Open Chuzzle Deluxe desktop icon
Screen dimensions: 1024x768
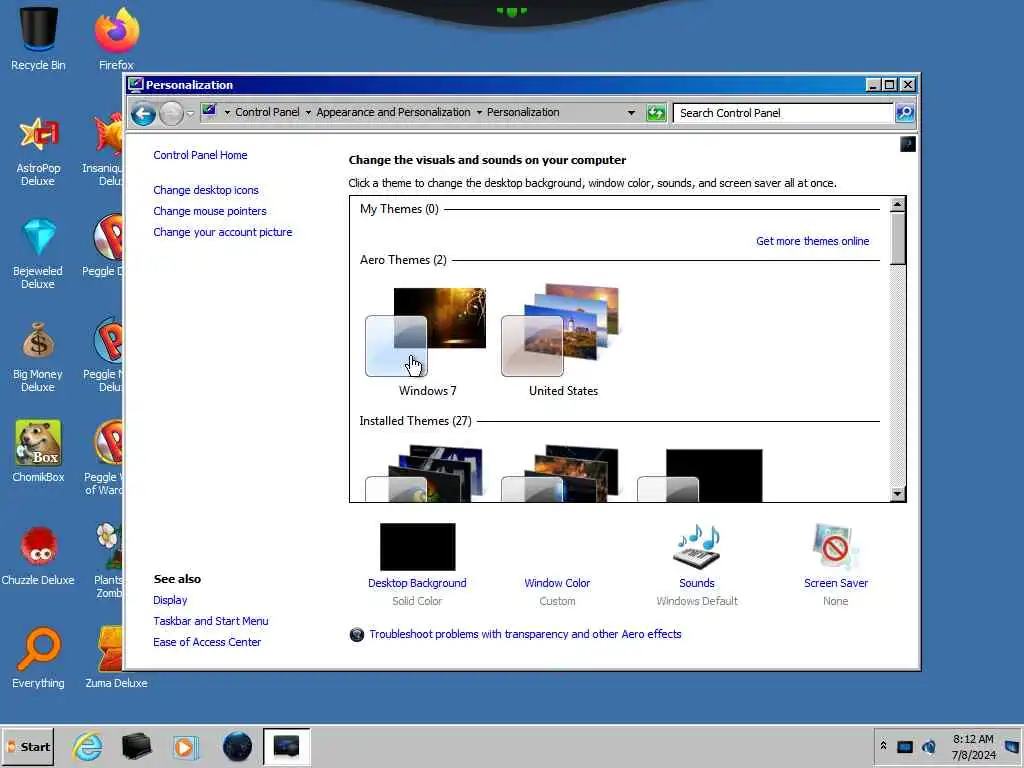tap(38, 555)
